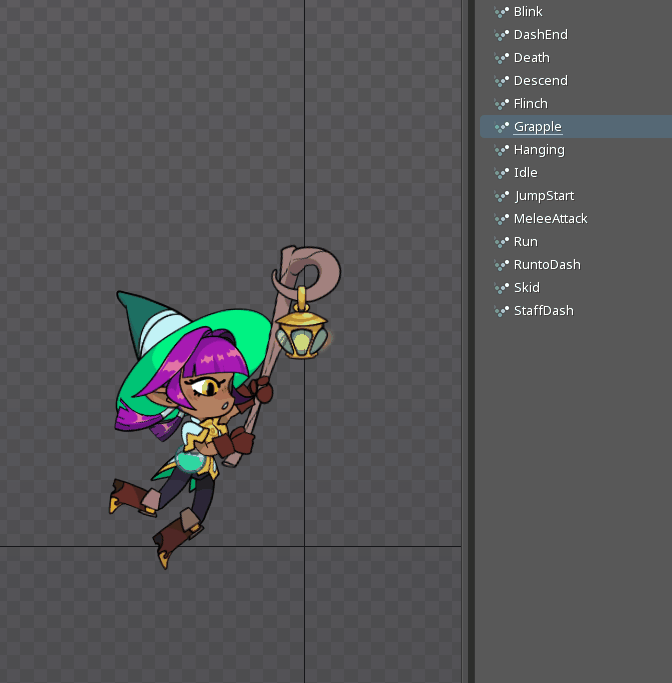This screenshot has width=672, height=683.
Task: Select the StaffDash animation
Action: pyautogui.click(x=543, y=311)
